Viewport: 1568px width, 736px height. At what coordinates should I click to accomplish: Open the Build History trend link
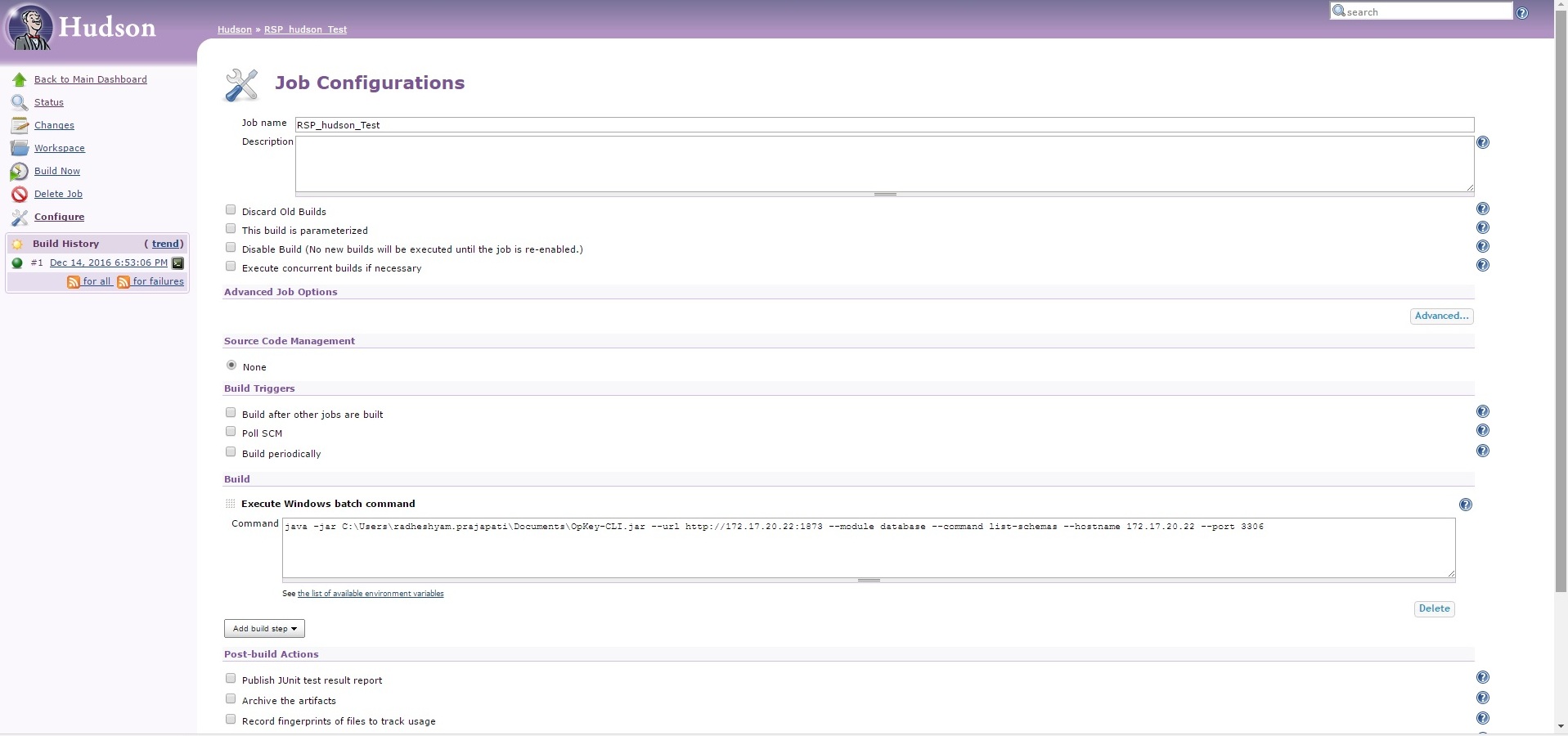tap(166, 244)
